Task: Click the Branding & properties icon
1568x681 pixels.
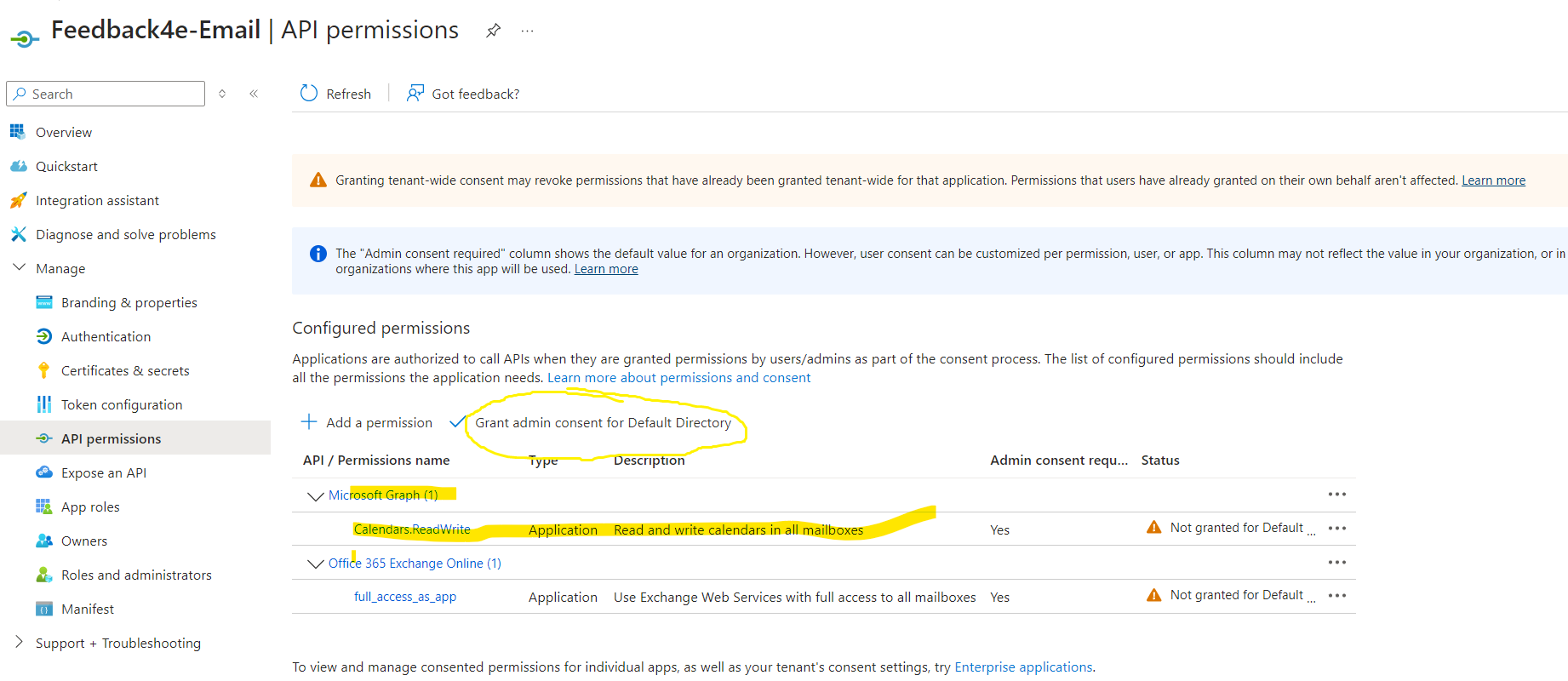Action: coord(44,302)
